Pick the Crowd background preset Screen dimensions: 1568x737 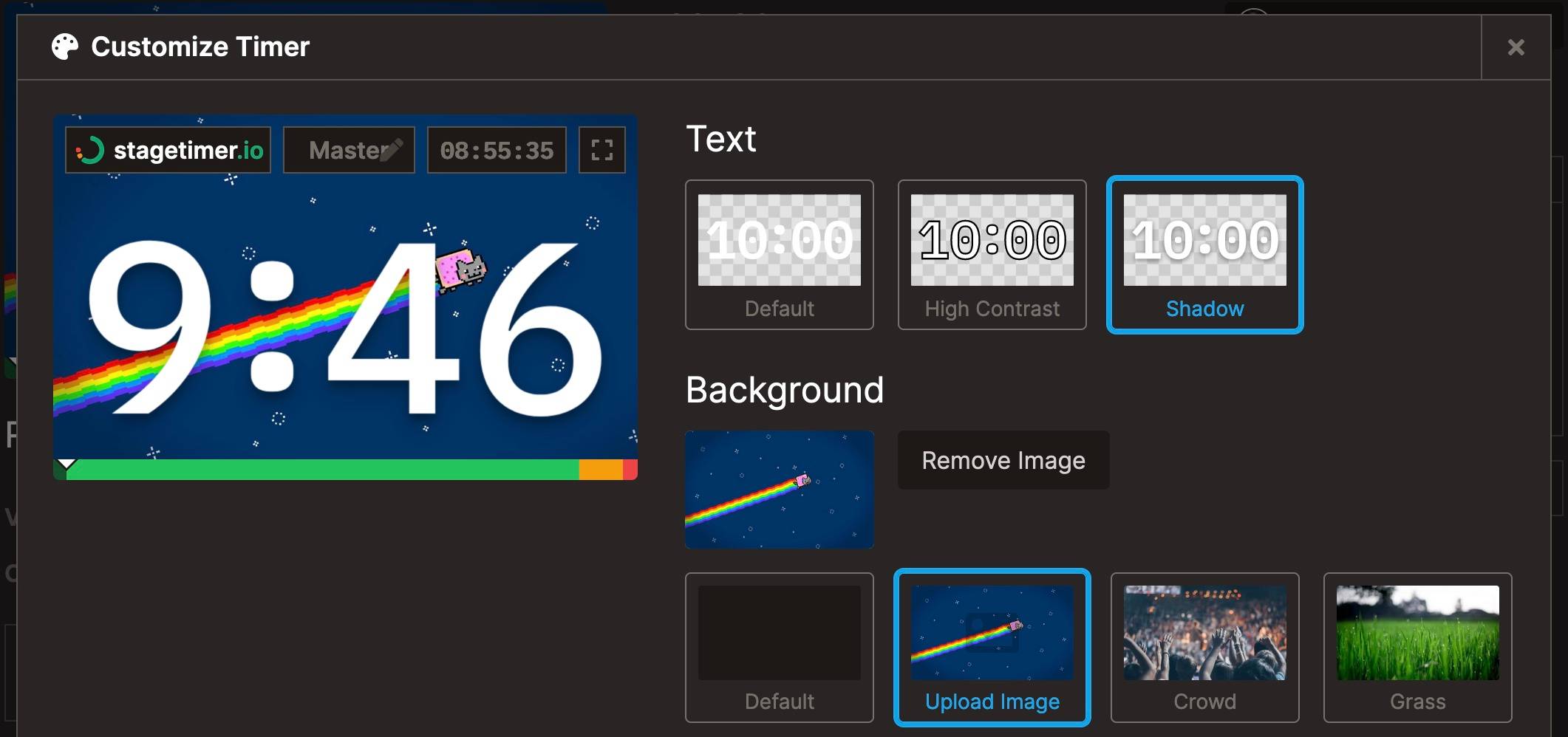point(1204,647)
